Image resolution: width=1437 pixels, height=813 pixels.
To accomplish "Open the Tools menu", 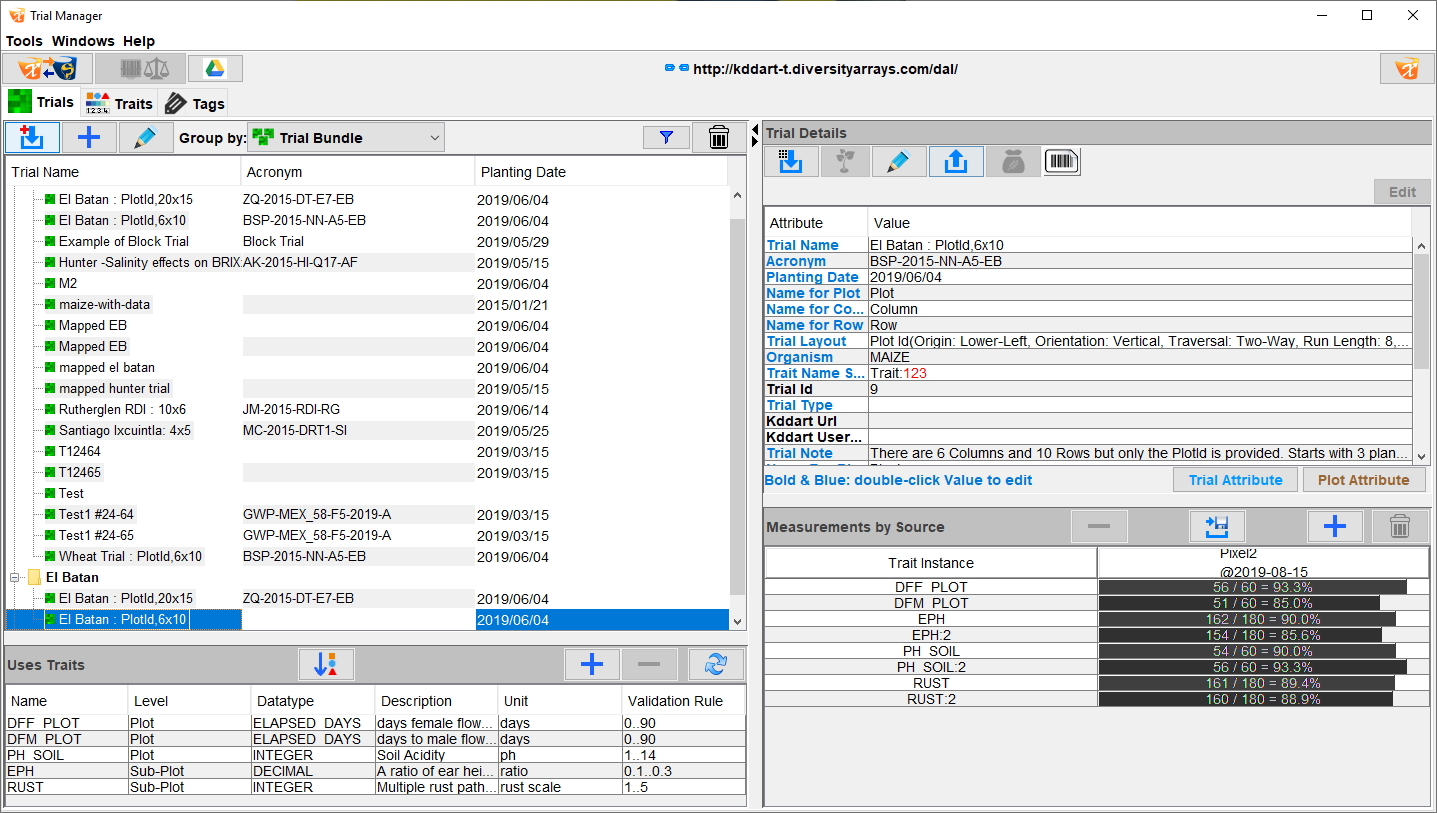I will tap(24, 41).
